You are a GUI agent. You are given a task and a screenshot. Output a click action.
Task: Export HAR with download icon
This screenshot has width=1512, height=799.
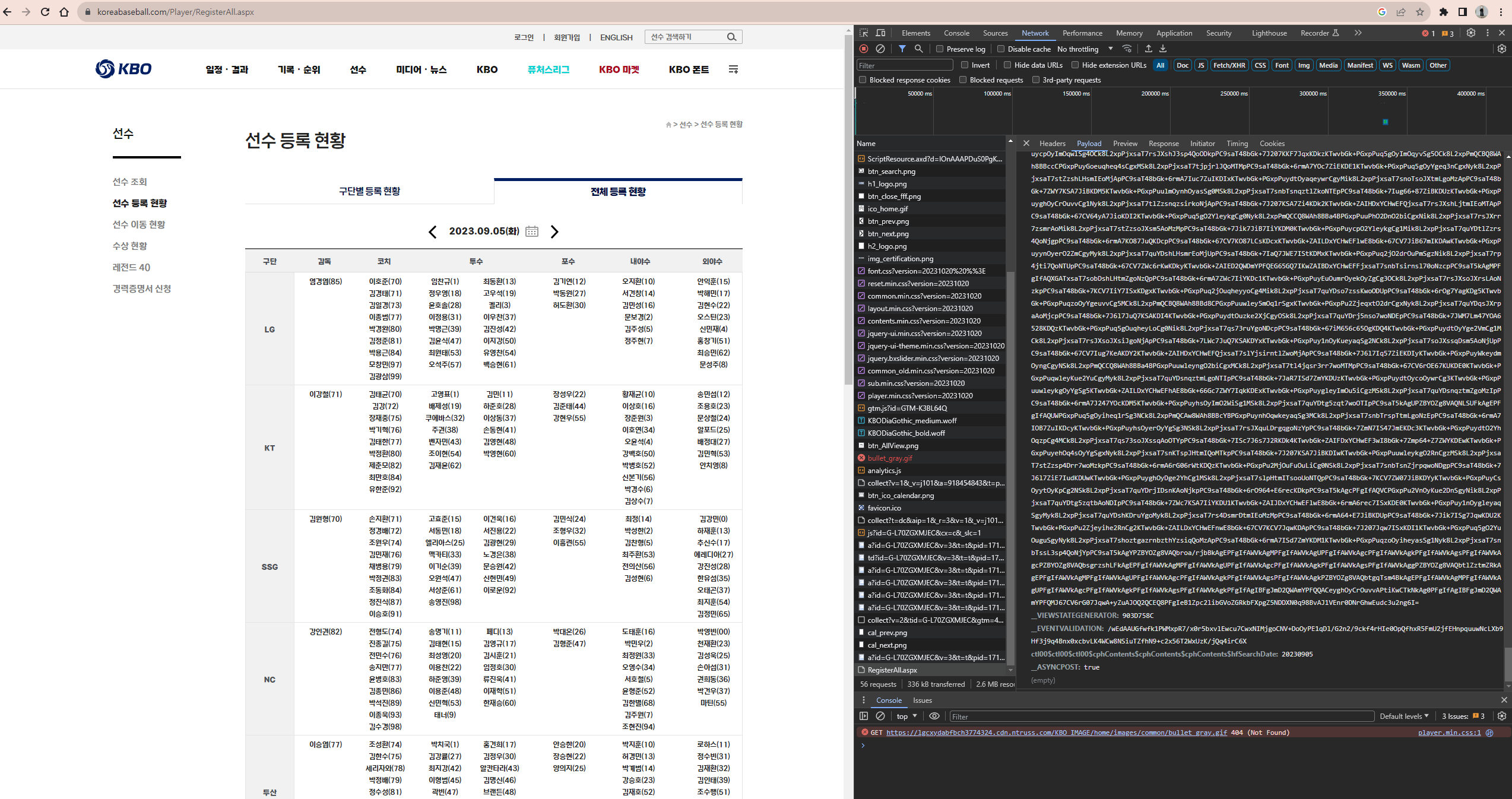[x=1163, y=49]
